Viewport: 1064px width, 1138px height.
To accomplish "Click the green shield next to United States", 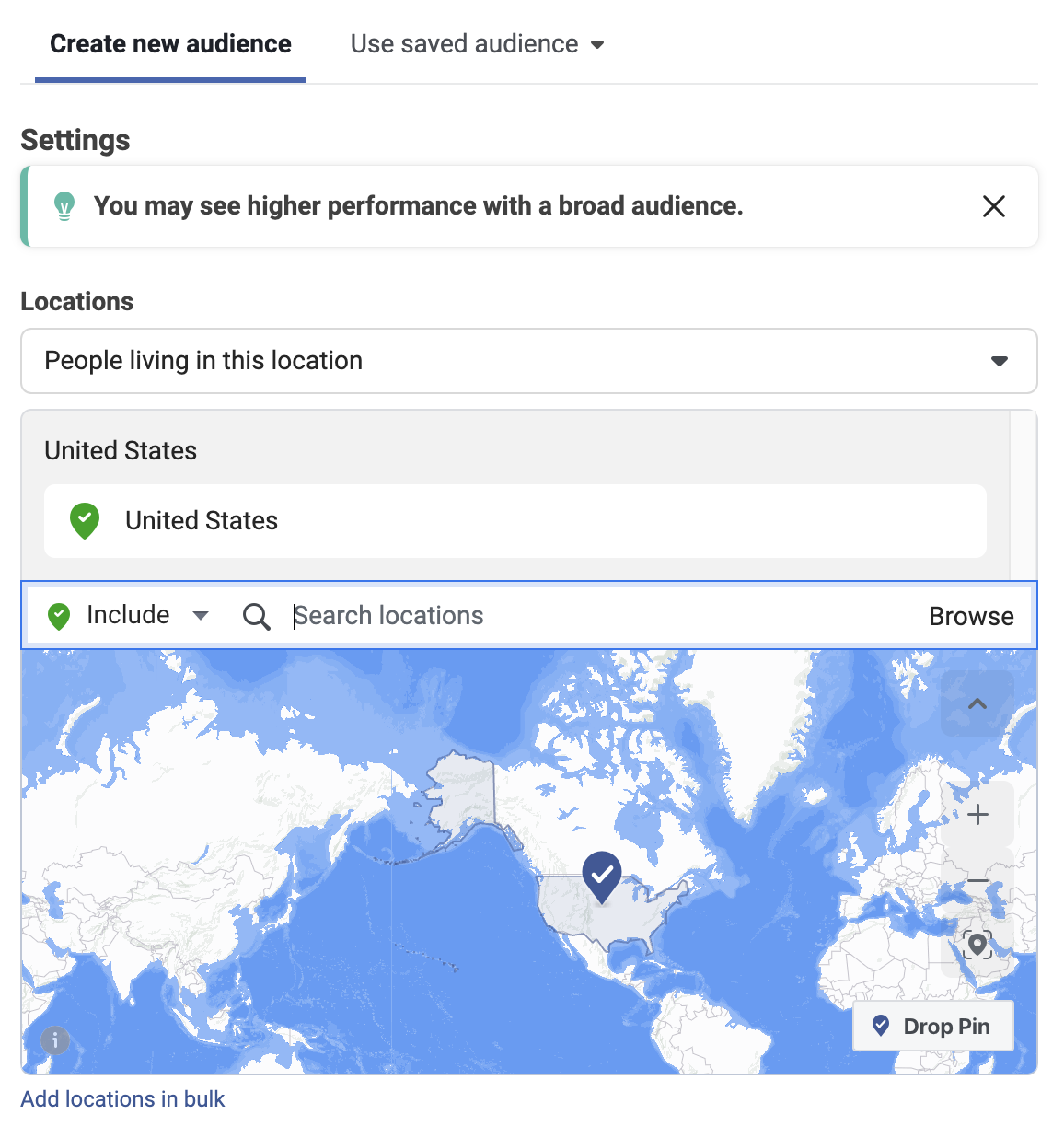I will (85, 521).
